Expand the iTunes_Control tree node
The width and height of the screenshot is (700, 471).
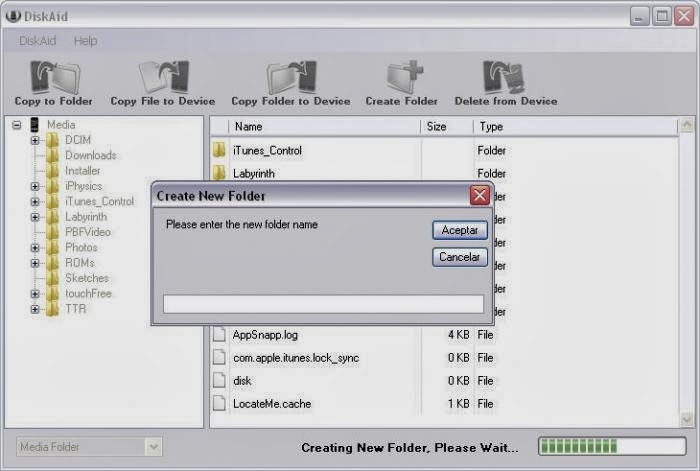click(35, 202)
